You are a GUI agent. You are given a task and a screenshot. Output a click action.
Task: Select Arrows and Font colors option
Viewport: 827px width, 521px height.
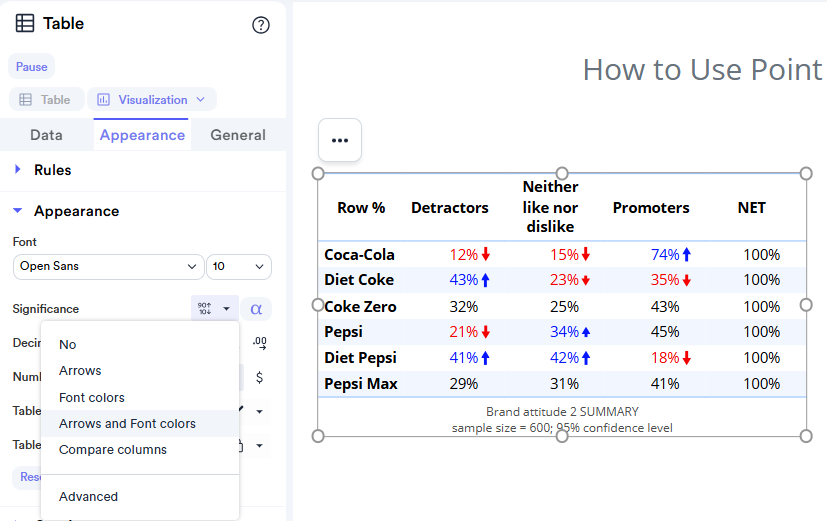point(140,423)
